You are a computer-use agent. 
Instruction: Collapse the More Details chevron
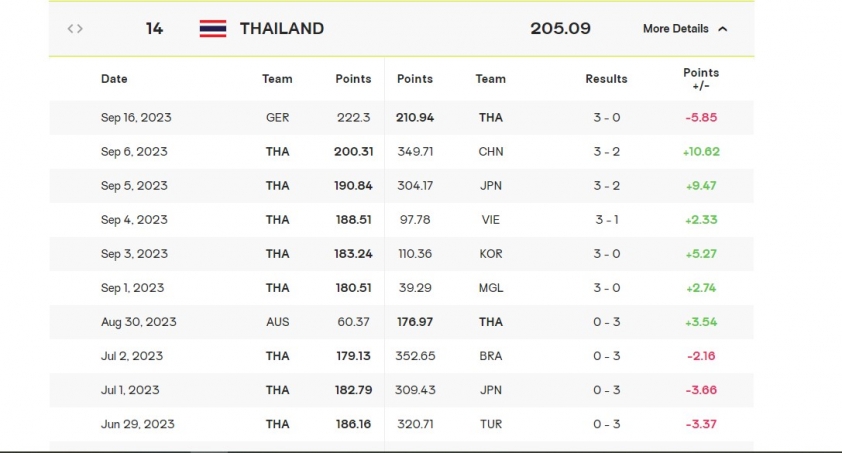[x=723, y=29]
